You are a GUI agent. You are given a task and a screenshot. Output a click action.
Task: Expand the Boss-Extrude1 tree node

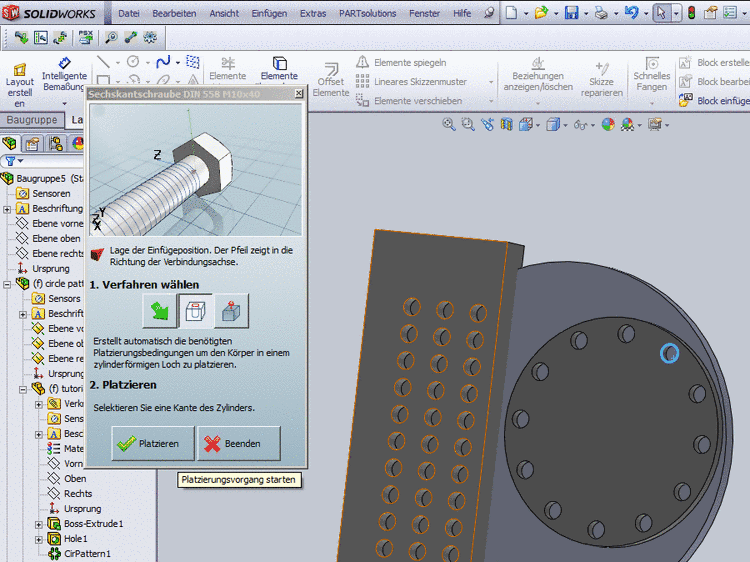click(x=39, y=524)
